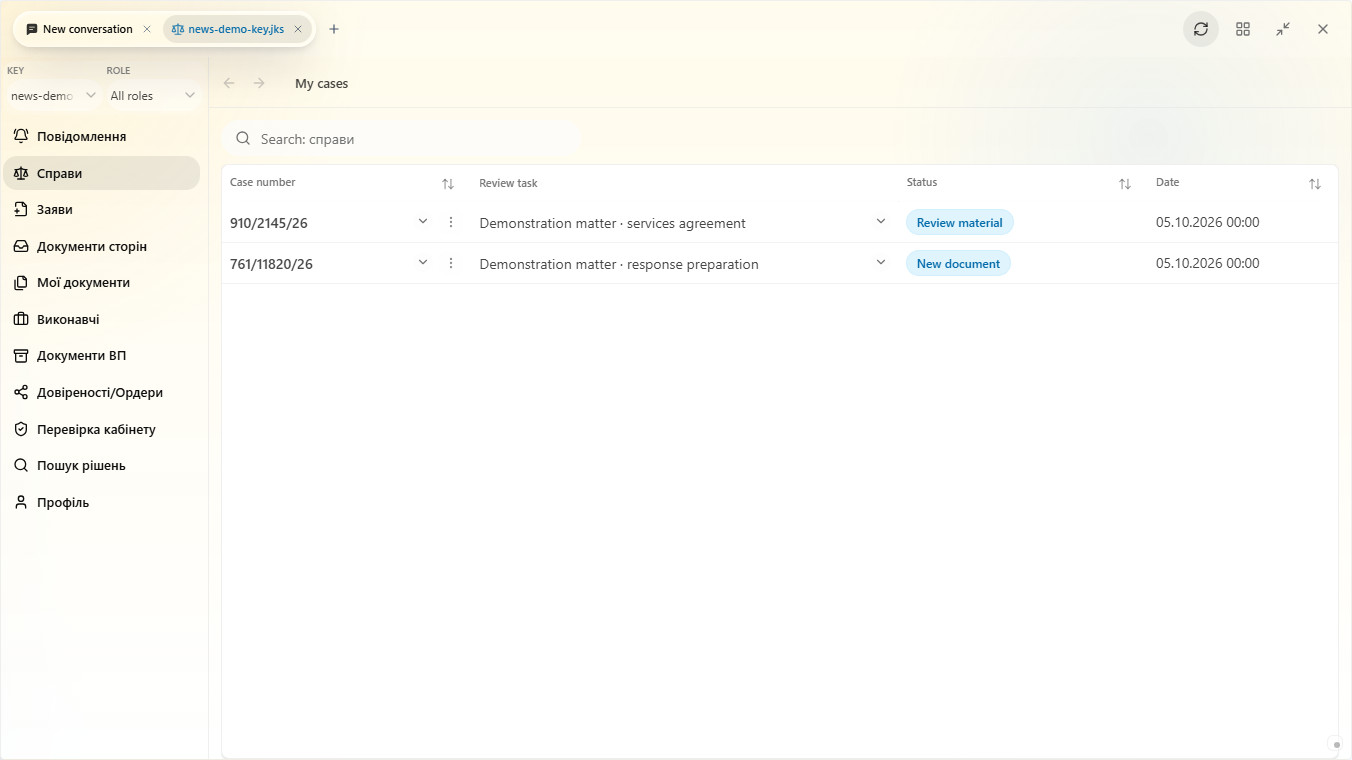Select Справи in the sidebar
The height and width of the screenshot is (760, 1352).
pos(102,173)
